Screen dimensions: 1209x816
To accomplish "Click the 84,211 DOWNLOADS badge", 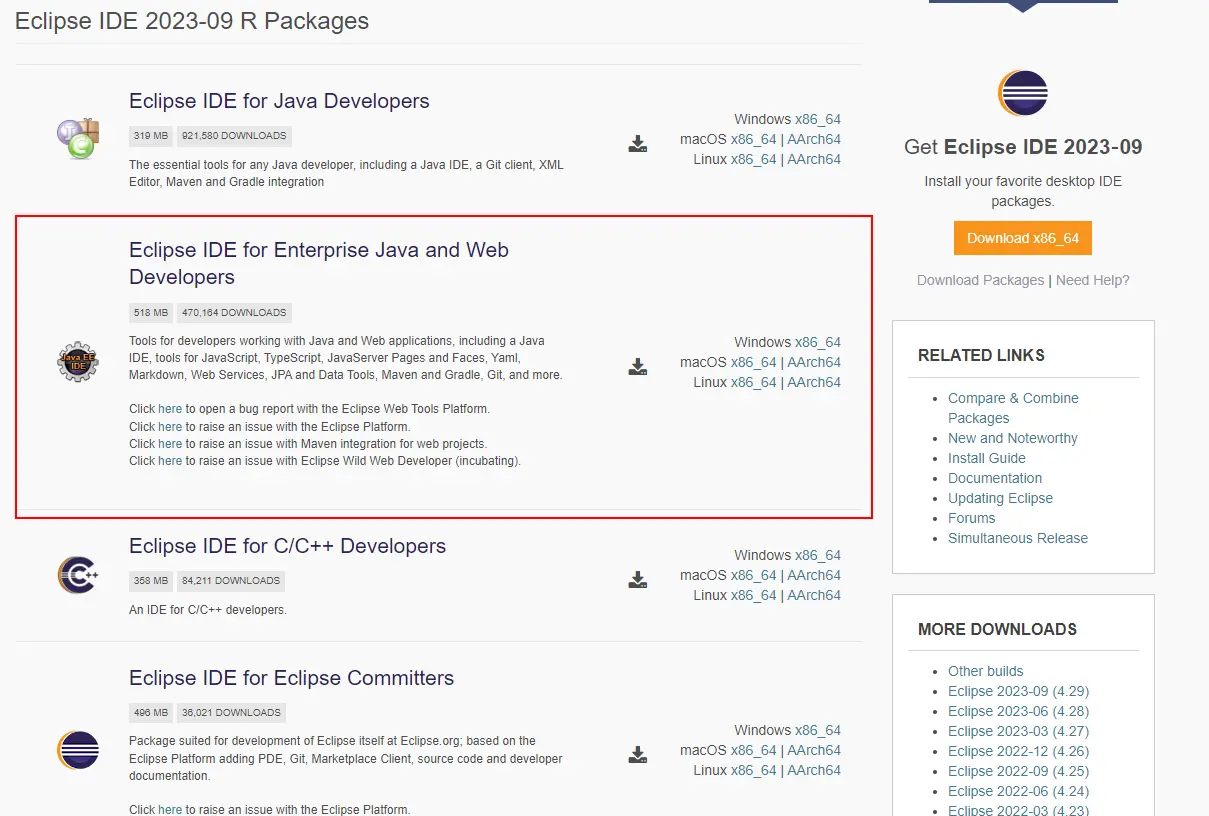I will 231,581.
